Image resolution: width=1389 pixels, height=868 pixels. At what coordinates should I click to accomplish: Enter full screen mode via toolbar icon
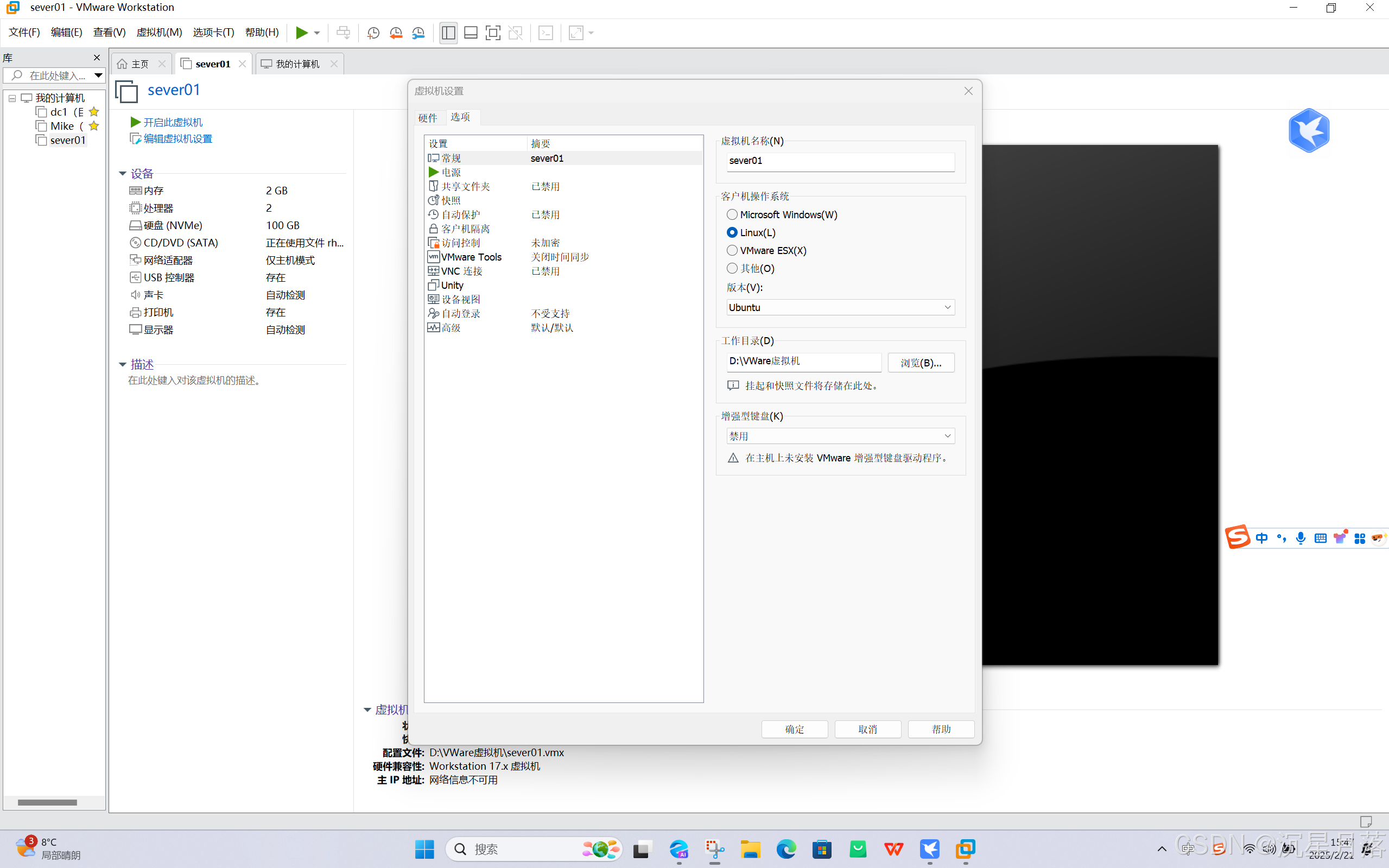492,33
